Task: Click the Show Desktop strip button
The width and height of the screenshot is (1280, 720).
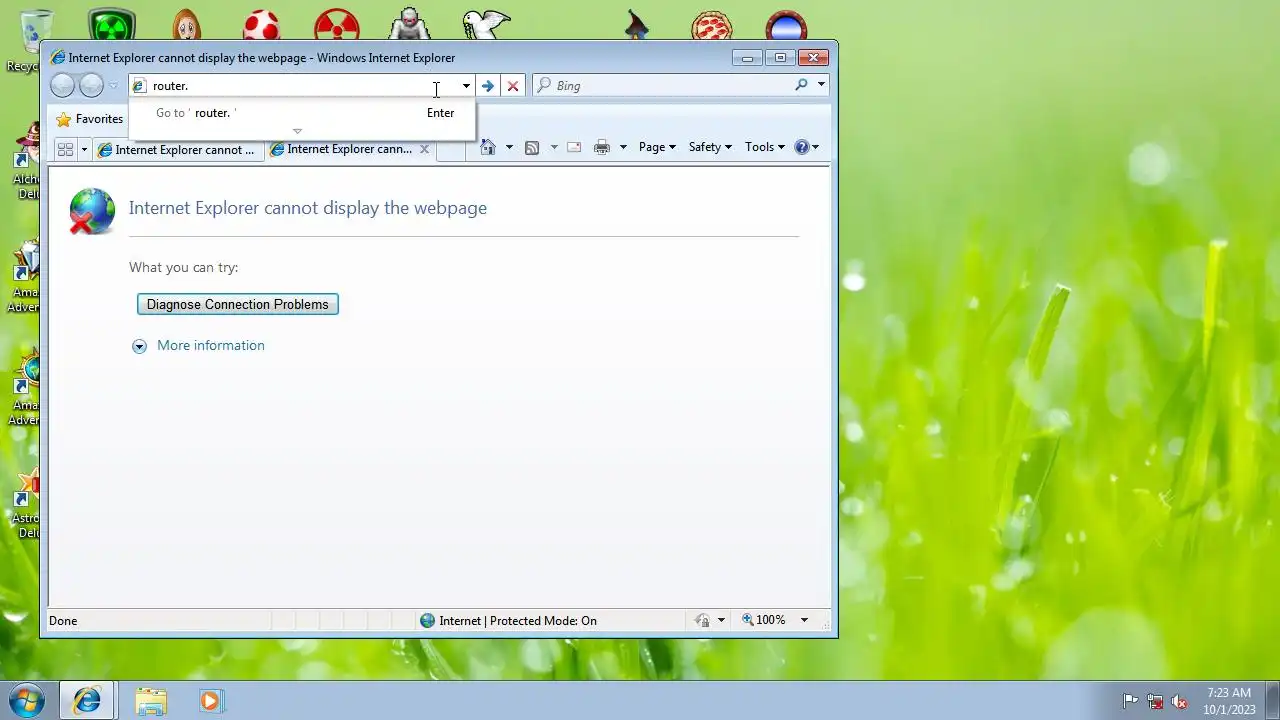Action: coord(1272,700)
